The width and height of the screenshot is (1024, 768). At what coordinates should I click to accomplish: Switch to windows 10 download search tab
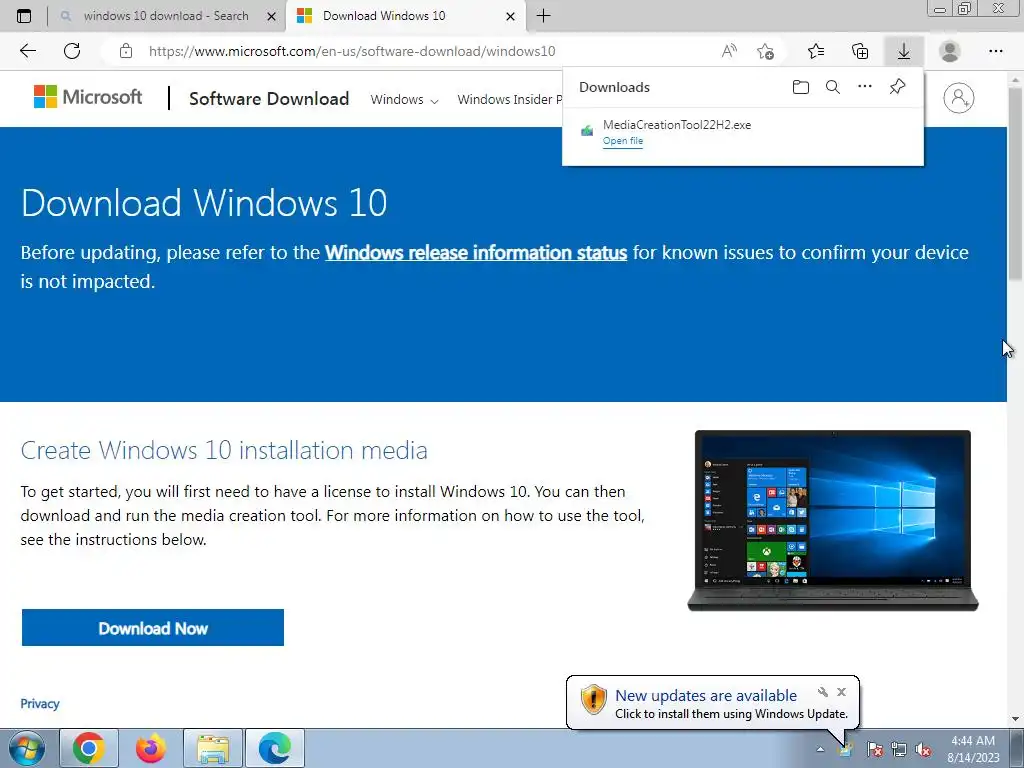point(166,16)
